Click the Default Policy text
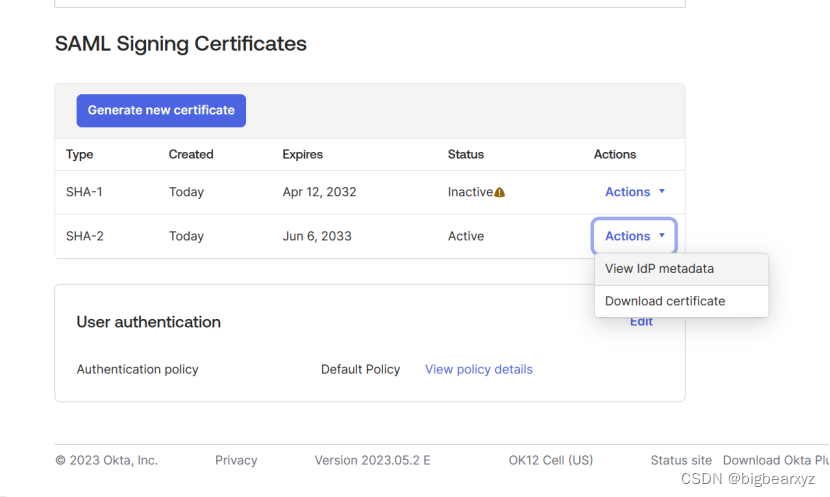This screenshot has width=830, height=497. tap(360, 369)
